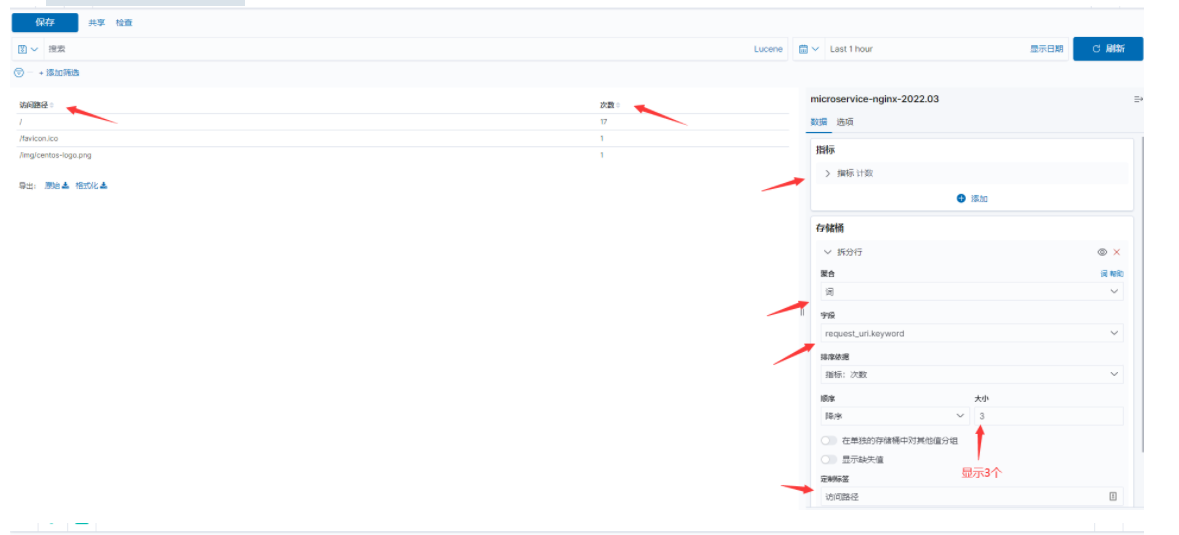
Task: Open the 共享 menu
Action: 96,23
